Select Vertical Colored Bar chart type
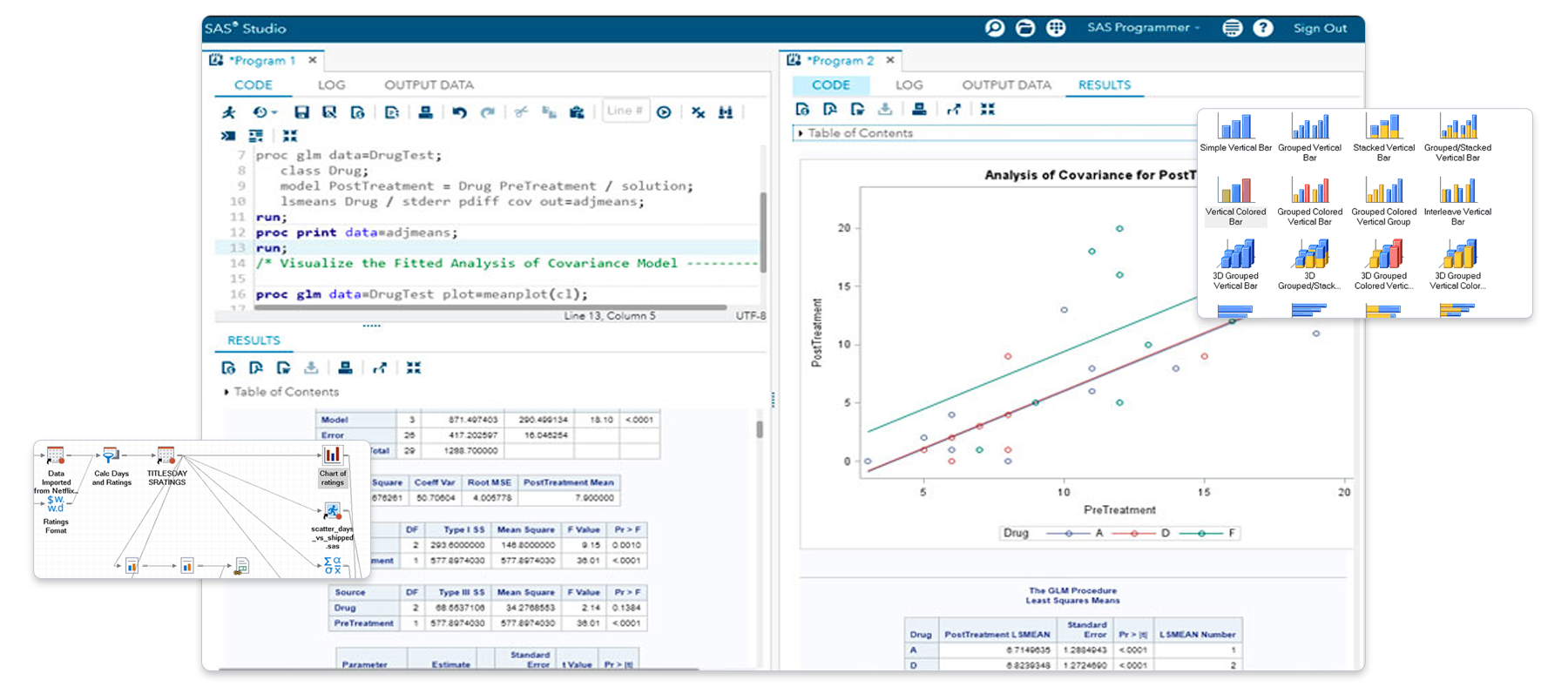Viewport: 1568px width, 687px height. 1235,202
